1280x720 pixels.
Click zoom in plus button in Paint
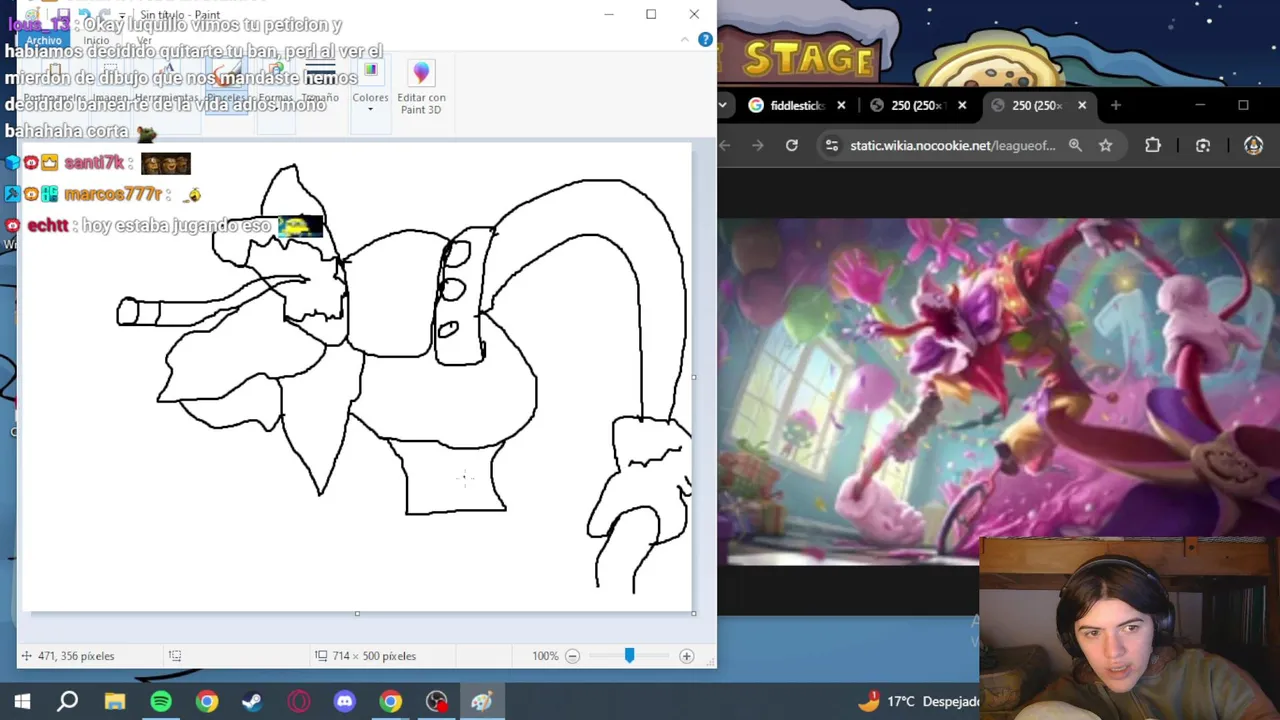point(686,656)
